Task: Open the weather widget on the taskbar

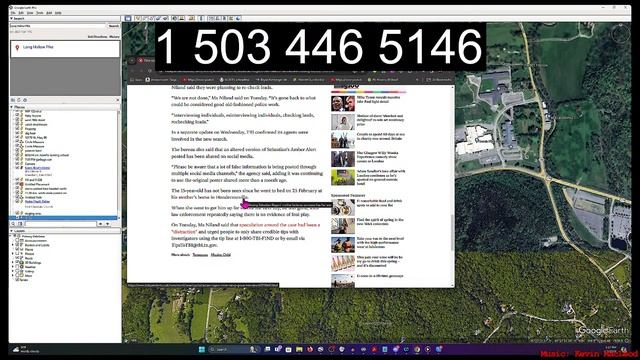Action: tap(25, 349)
